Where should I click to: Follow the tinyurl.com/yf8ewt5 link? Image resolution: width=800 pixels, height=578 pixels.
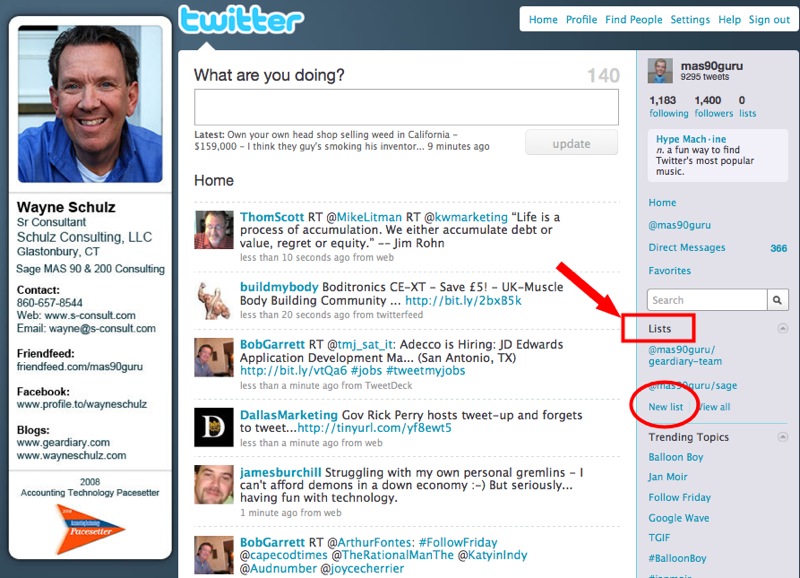coord(374,428)
